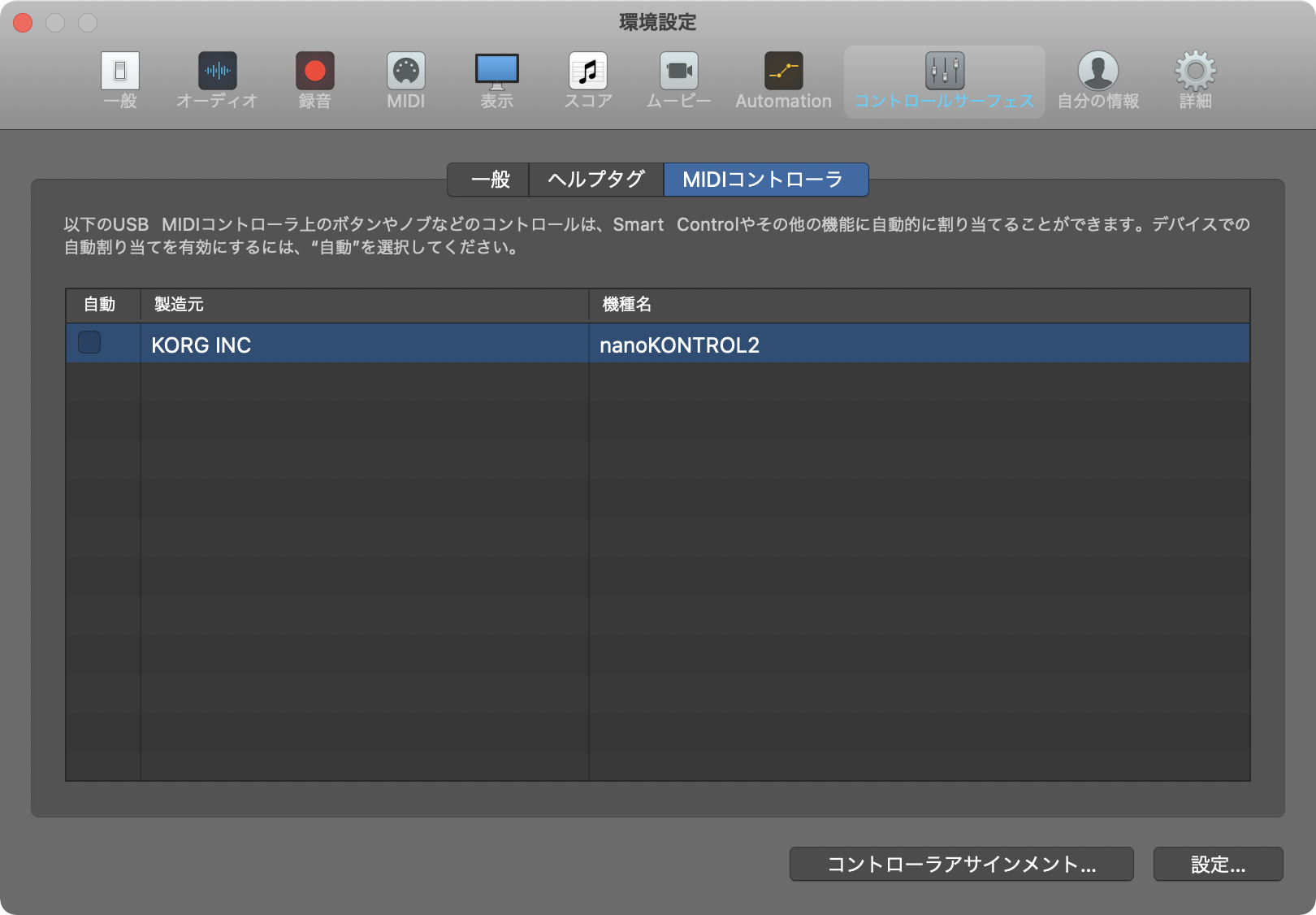1316x915 pixels.
Task: Click the 製造元 column header
Action: pos(364,306)
